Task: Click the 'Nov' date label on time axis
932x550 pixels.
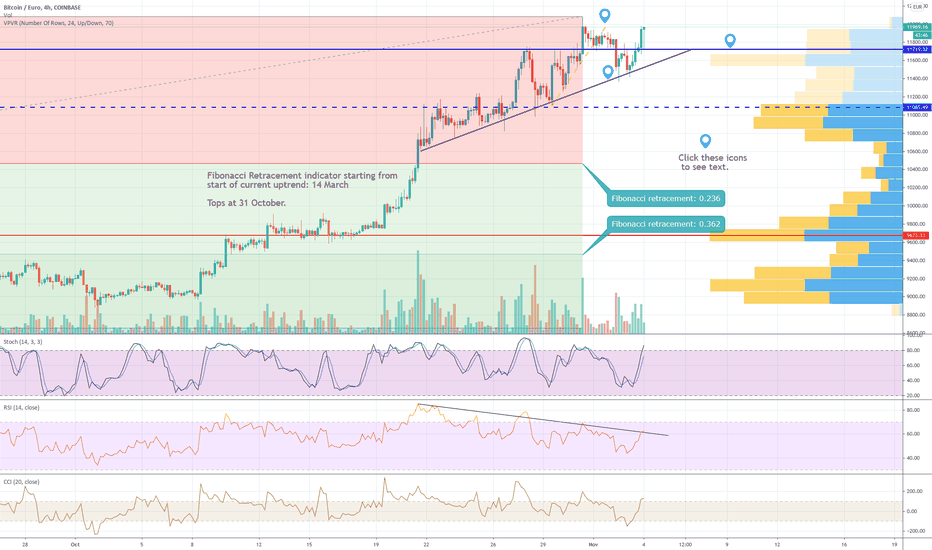Action: point(592,544)
